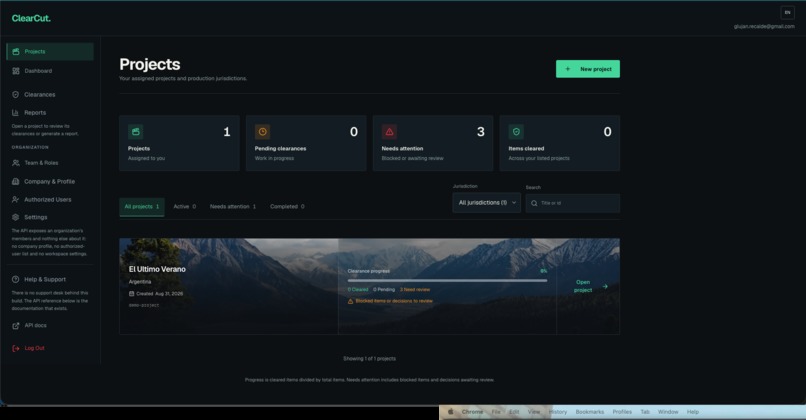The image size is (806, 420).
Task: Click the magnifier icon in the search box
Action: pos(534,204)
